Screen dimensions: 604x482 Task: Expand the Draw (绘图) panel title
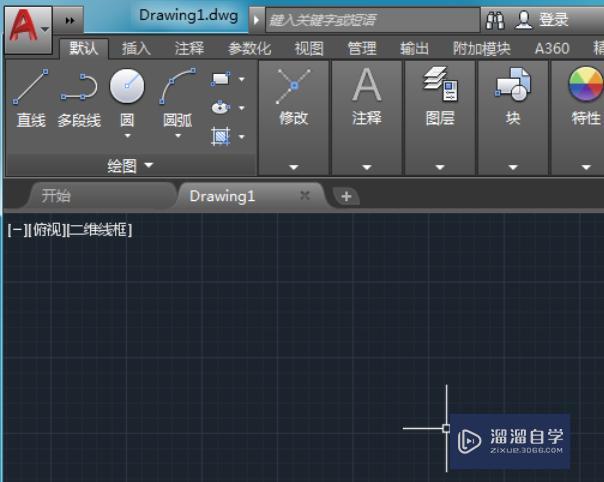point(130,166)
